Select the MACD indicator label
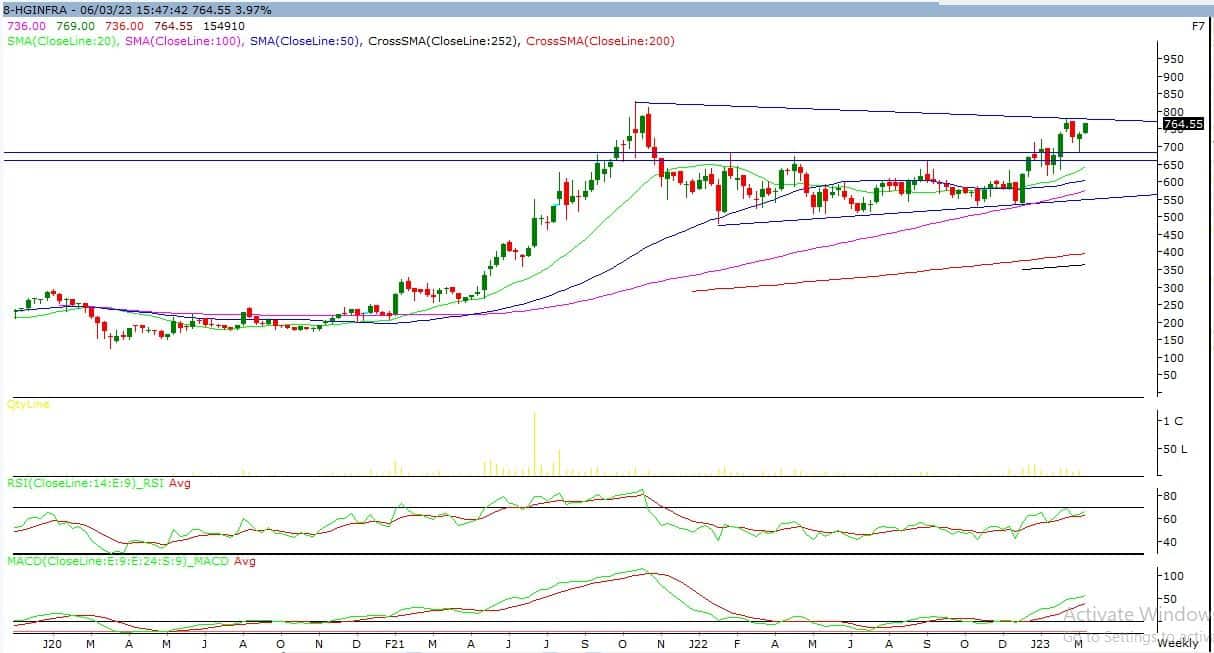The height and width of the screenshot is (653, 1214). click(x=117, y=561)
